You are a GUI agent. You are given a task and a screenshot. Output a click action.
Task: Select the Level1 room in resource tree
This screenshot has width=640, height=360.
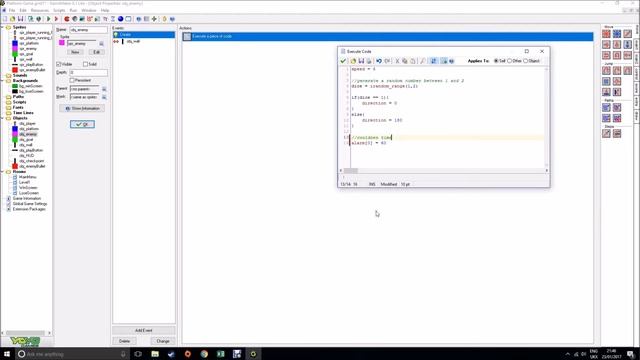click(x=24, y=182)
